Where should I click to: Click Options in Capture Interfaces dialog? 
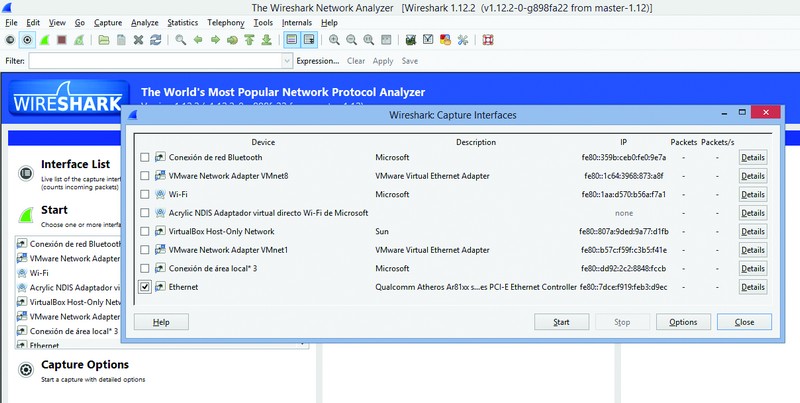tap(683, 322)
